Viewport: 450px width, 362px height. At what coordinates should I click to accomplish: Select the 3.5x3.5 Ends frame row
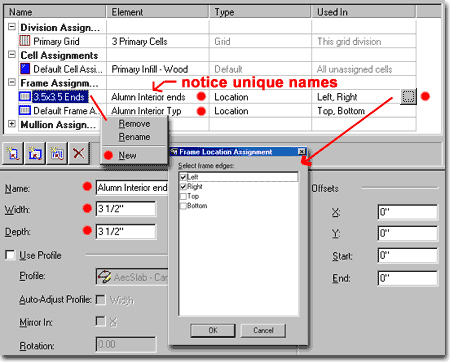[x=60, y=97]
